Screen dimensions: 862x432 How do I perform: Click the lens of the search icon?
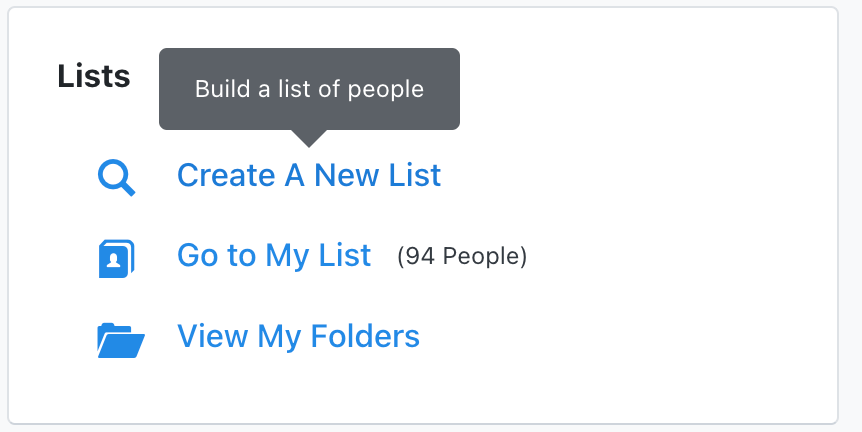113,174
